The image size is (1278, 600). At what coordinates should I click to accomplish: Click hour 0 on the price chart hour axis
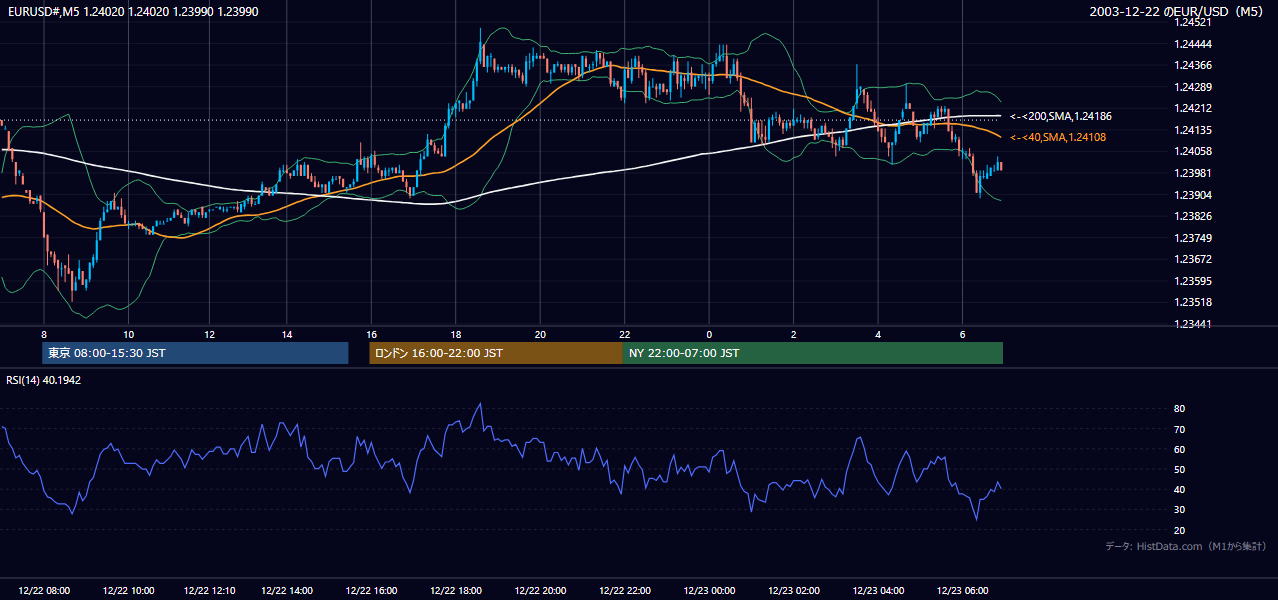(x=709, y=334)
